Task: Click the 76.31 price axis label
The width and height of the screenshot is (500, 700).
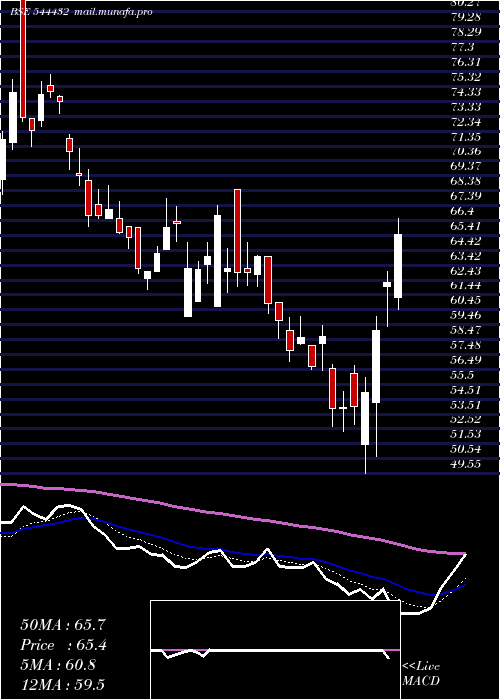Action: point(466,62)
